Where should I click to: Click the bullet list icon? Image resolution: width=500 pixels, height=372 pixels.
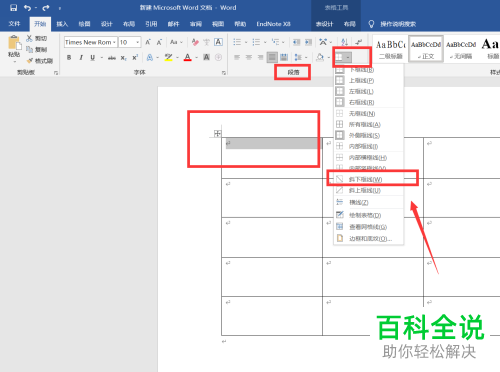(237, 42)
